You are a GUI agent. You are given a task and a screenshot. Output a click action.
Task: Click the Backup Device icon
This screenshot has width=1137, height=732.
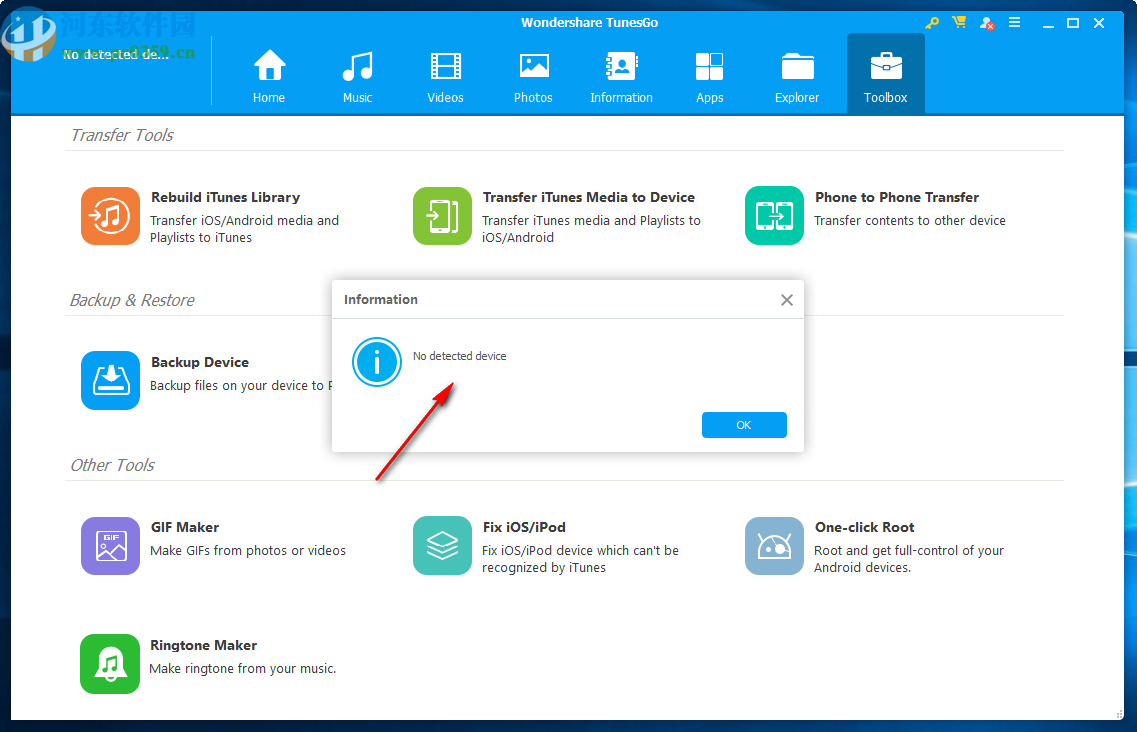click(110, 380)
